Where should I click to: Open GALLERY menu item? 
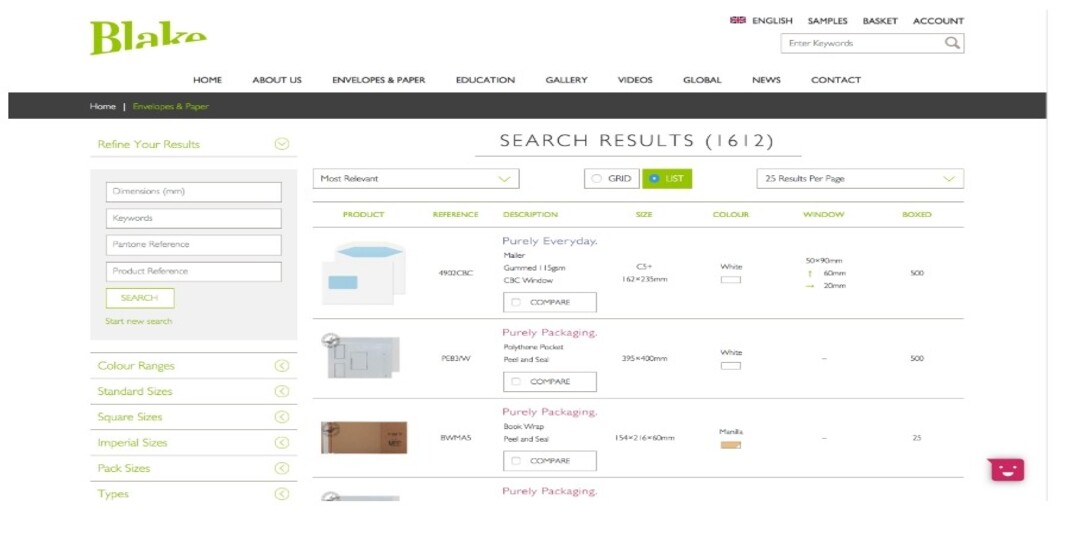tap(566, 80)
